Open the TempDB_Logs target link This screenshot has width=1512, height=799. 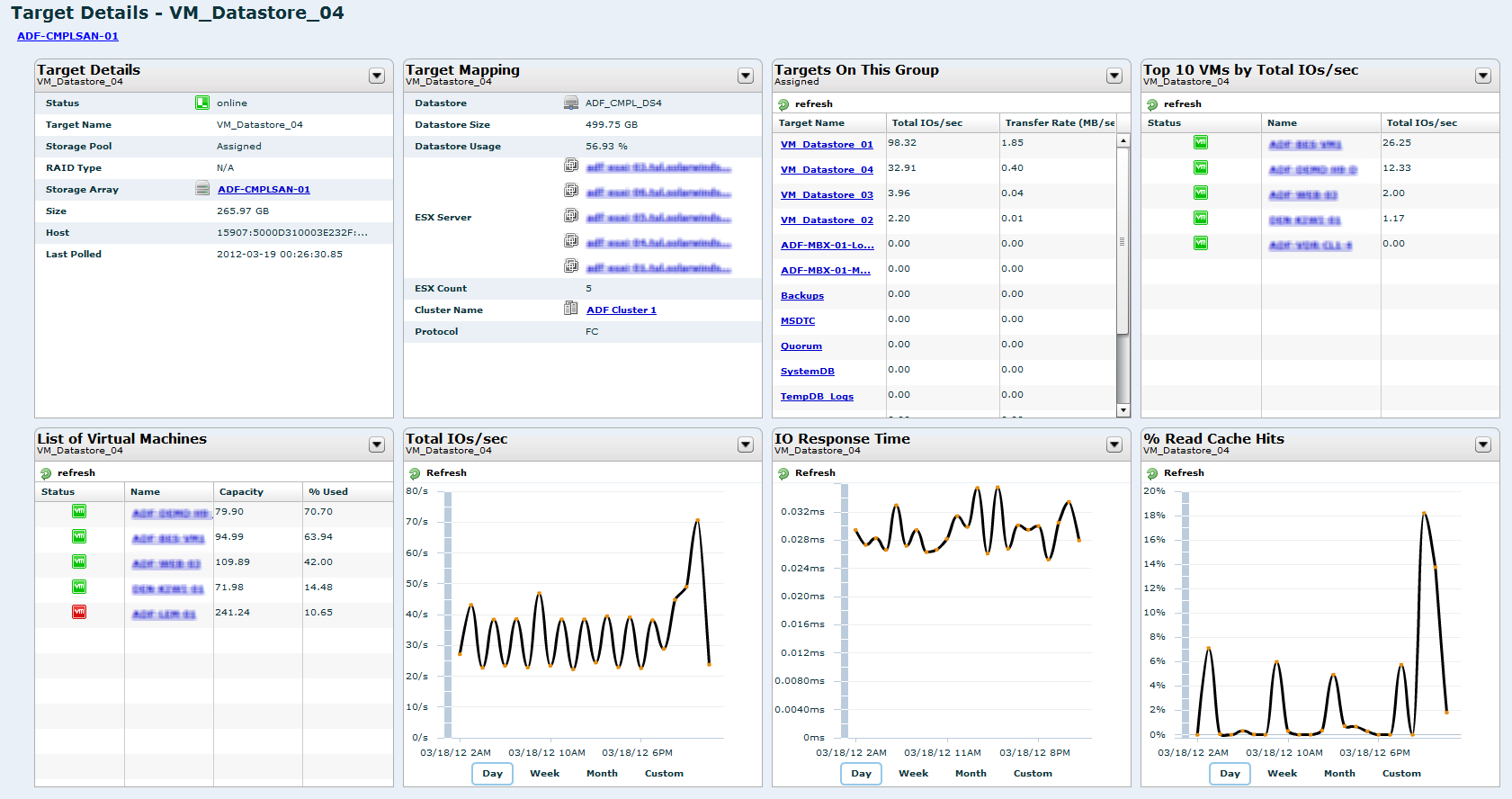[817, 397]
